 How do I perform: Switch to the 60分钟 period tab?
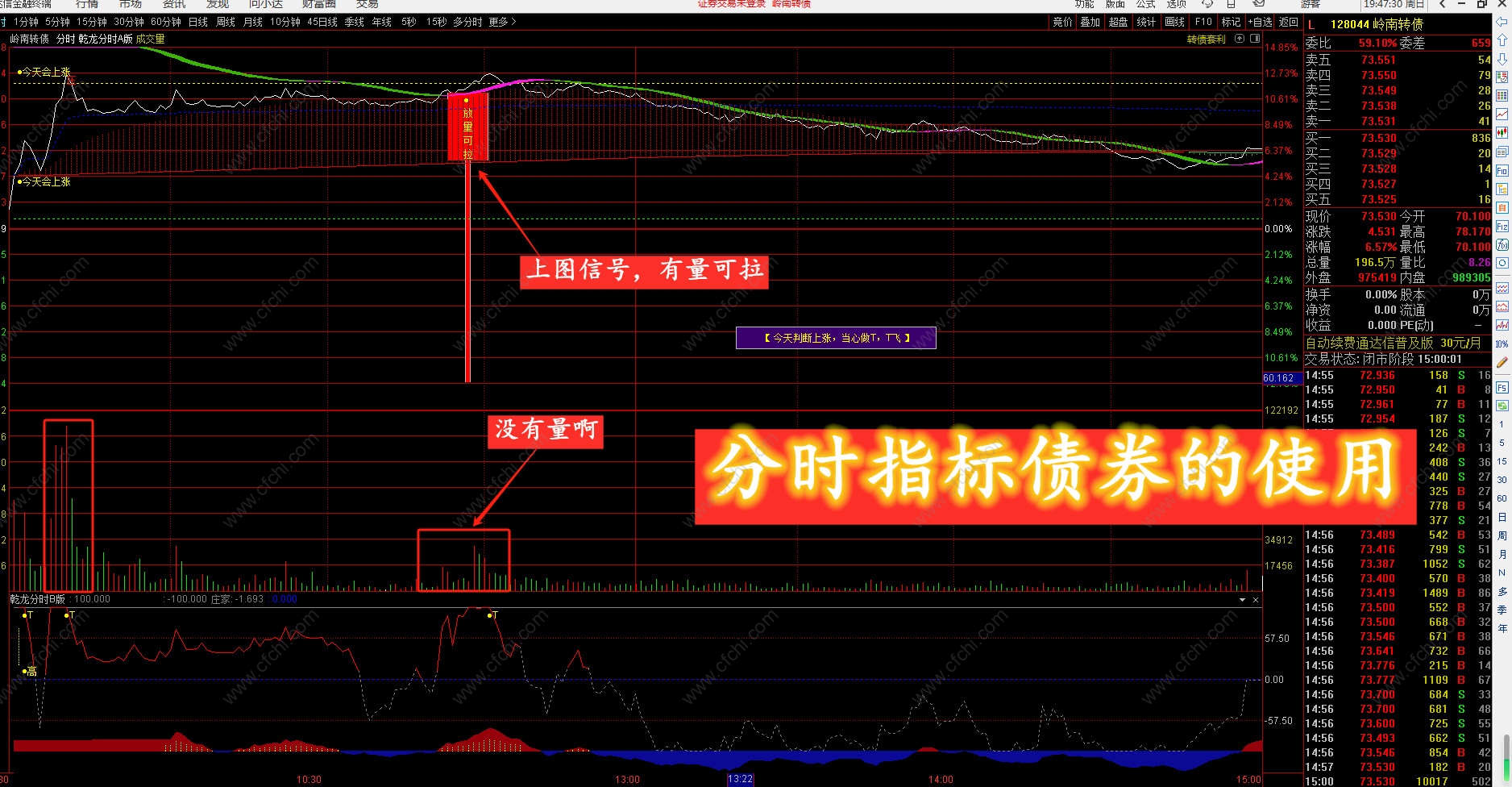tap(166, 22)
